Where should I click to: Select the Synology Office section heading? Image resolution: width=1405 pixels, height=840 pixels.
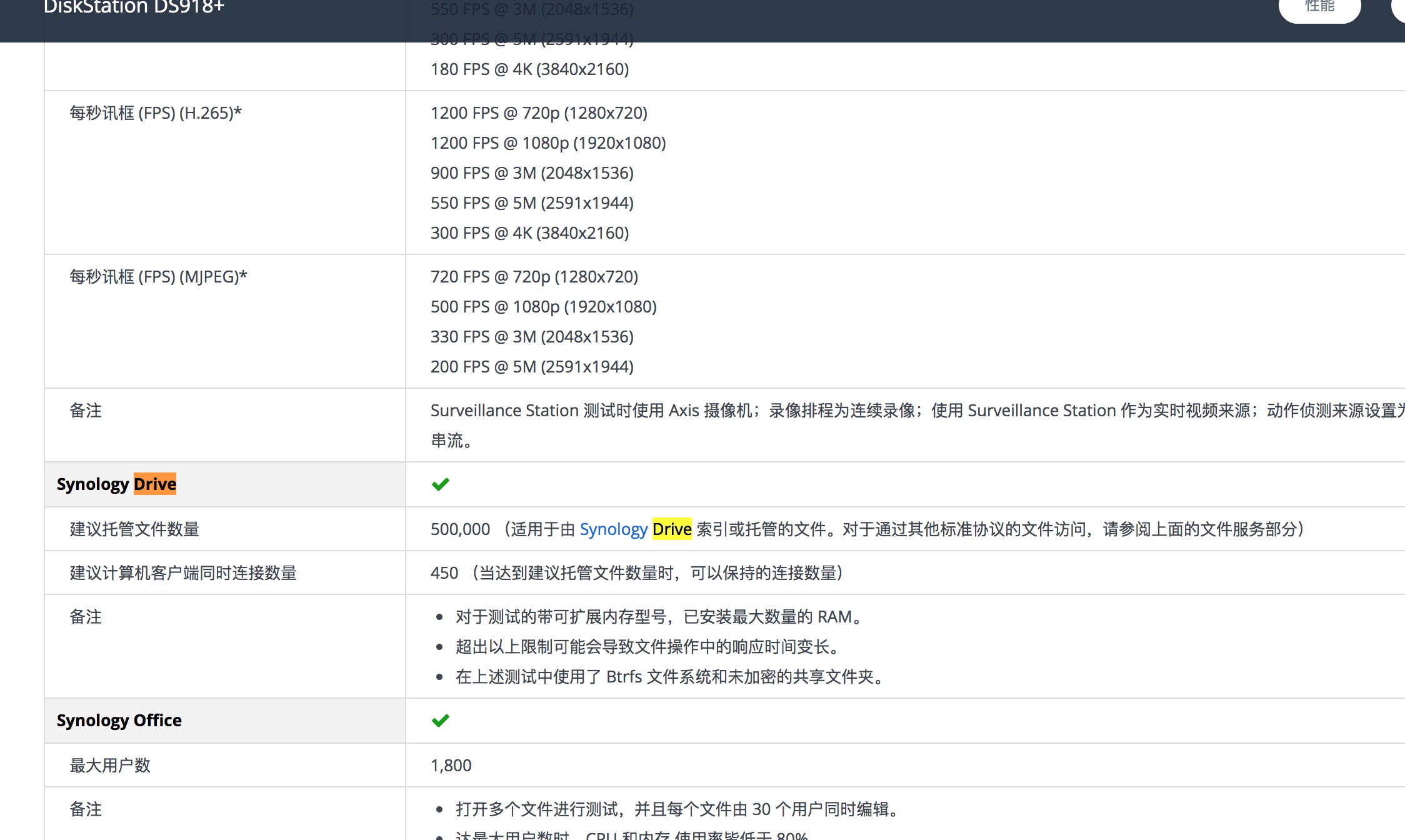coord(119,721)
